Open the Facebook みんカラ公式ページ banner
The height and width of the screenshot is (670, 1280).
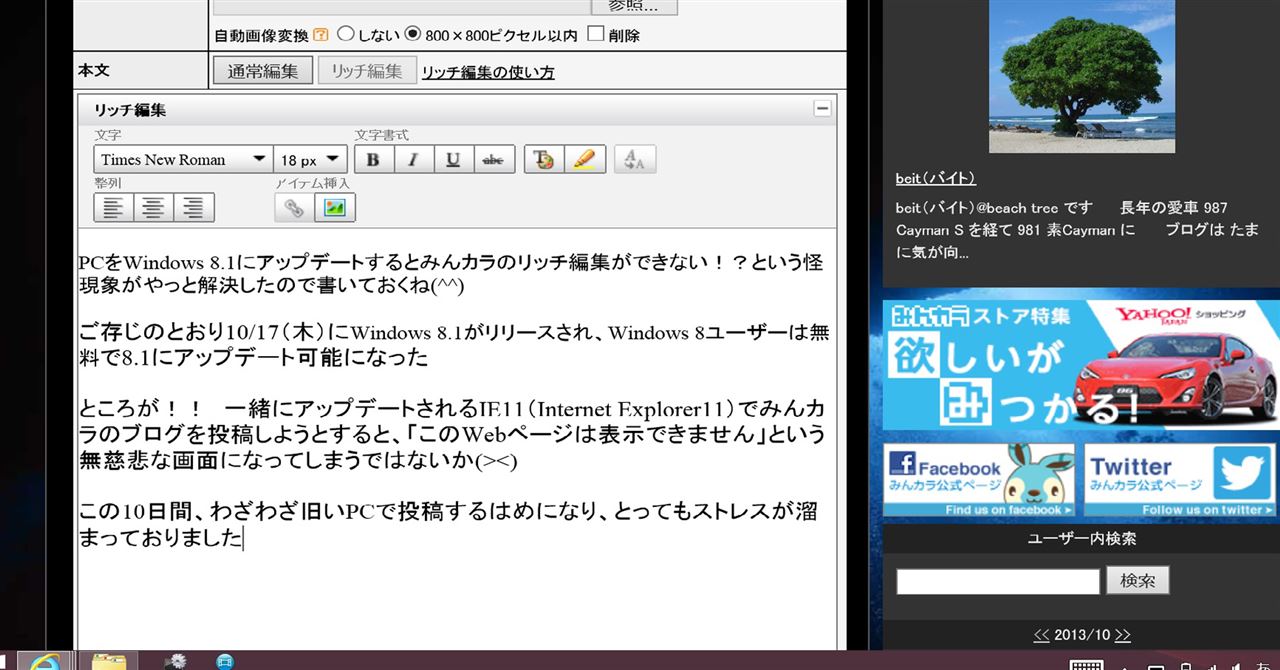click(x=978, y=480)
